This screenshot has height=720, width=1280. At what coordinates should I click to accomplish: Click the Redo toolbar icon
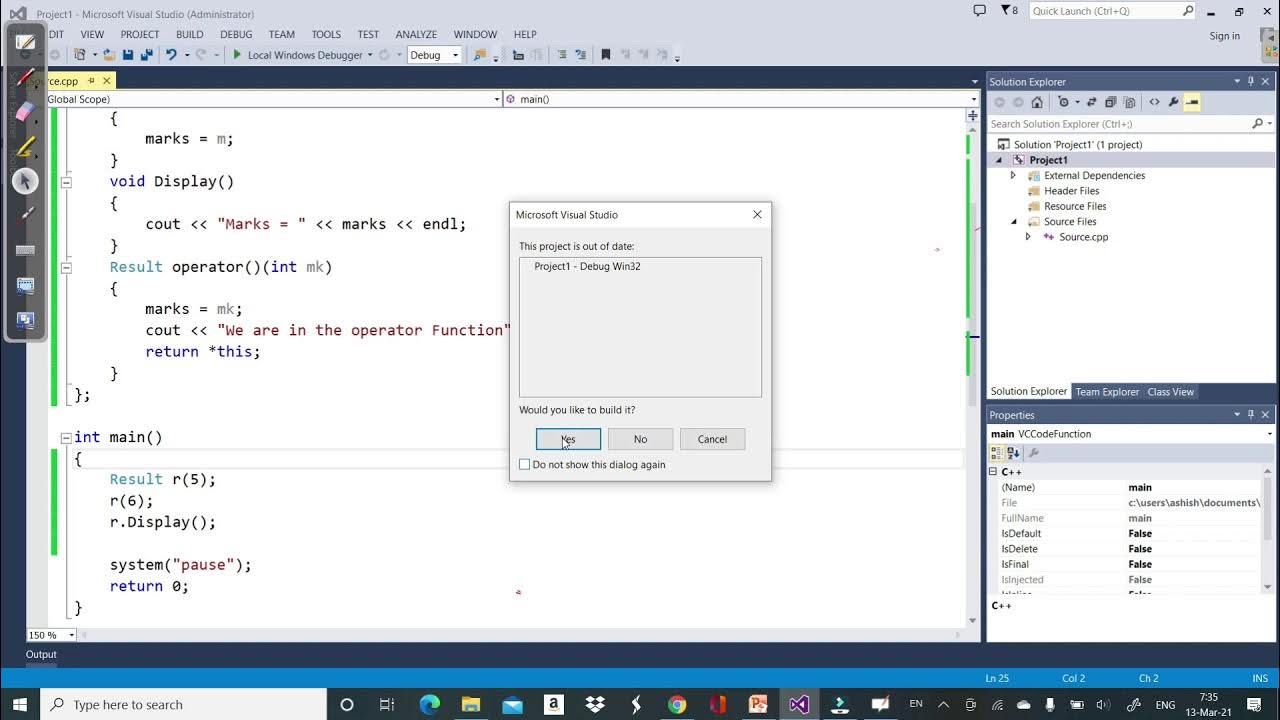(201, 55)
